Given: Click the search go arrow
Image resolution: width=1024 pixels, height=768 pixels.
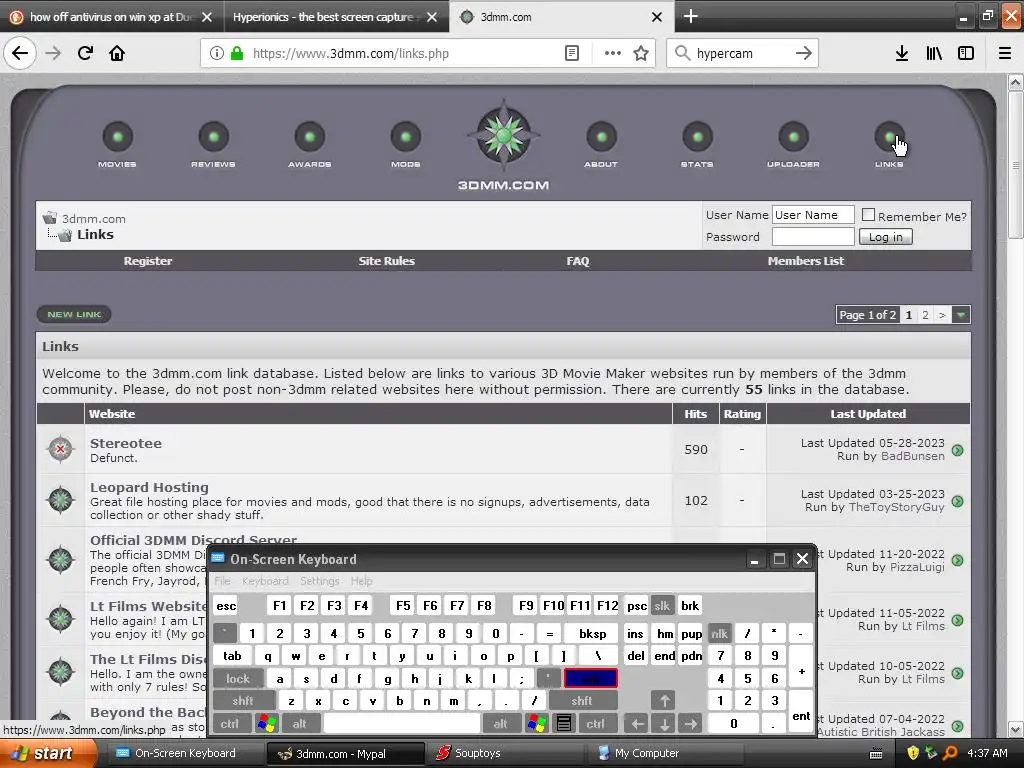Looking at the screenshot, I should point(803,54).
